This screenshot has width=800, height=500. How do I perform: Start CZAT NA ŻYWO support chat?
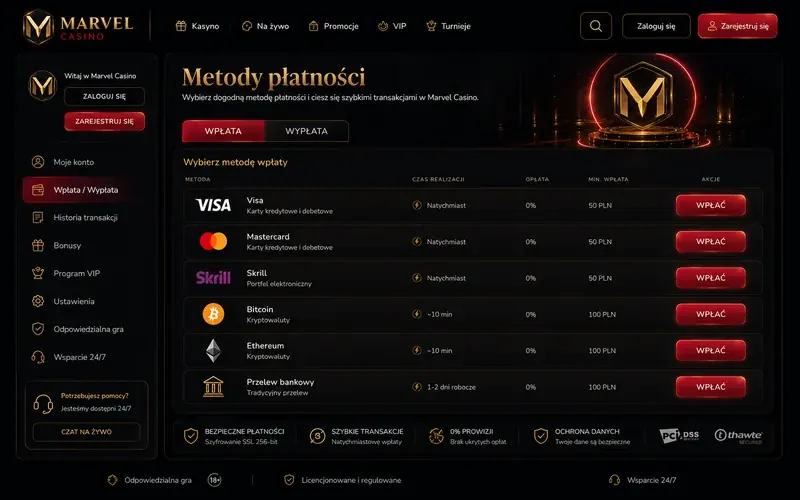[86, 432]
